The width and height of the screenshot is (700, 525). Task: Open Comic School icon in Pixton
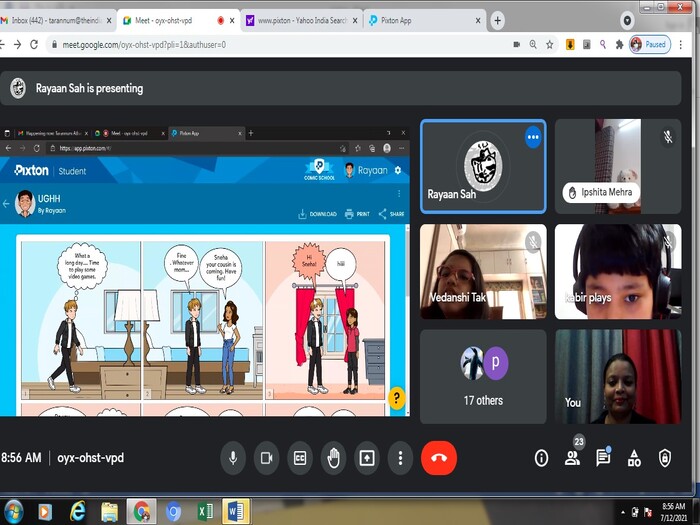tap(319, 170)
